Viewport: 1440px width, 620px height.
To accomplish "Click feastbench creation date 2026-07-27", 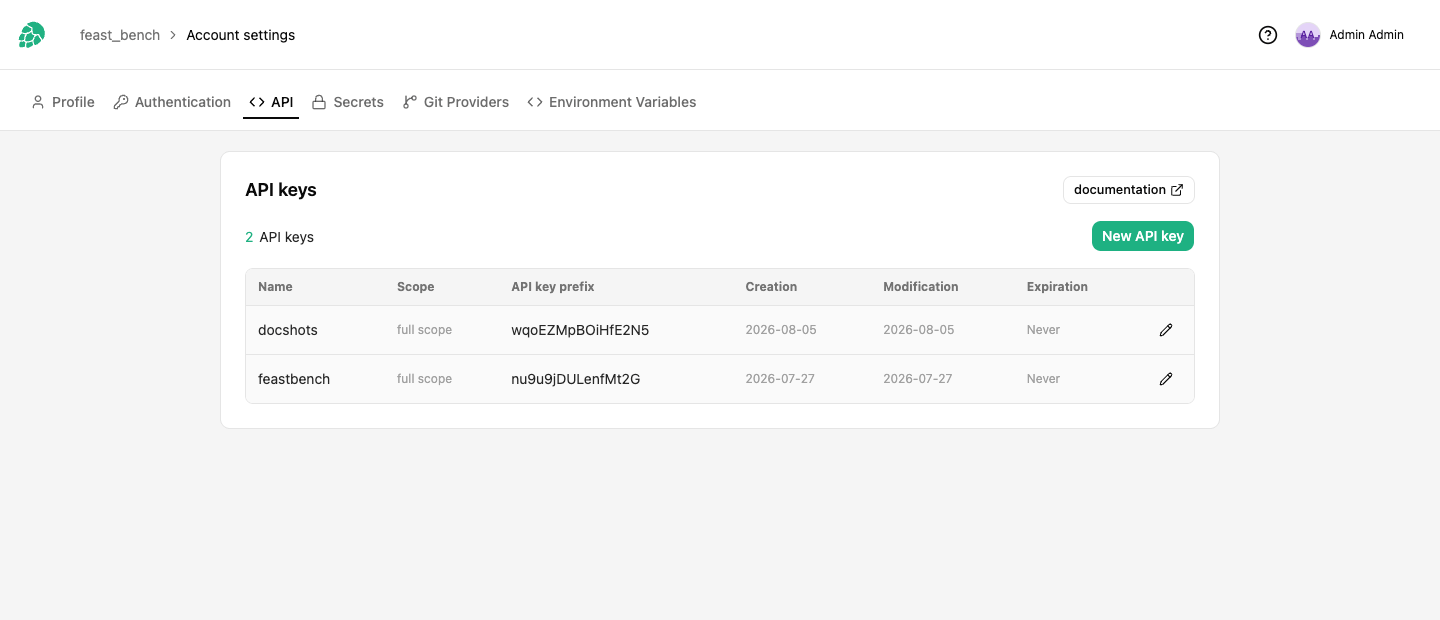I will (780, 379).
